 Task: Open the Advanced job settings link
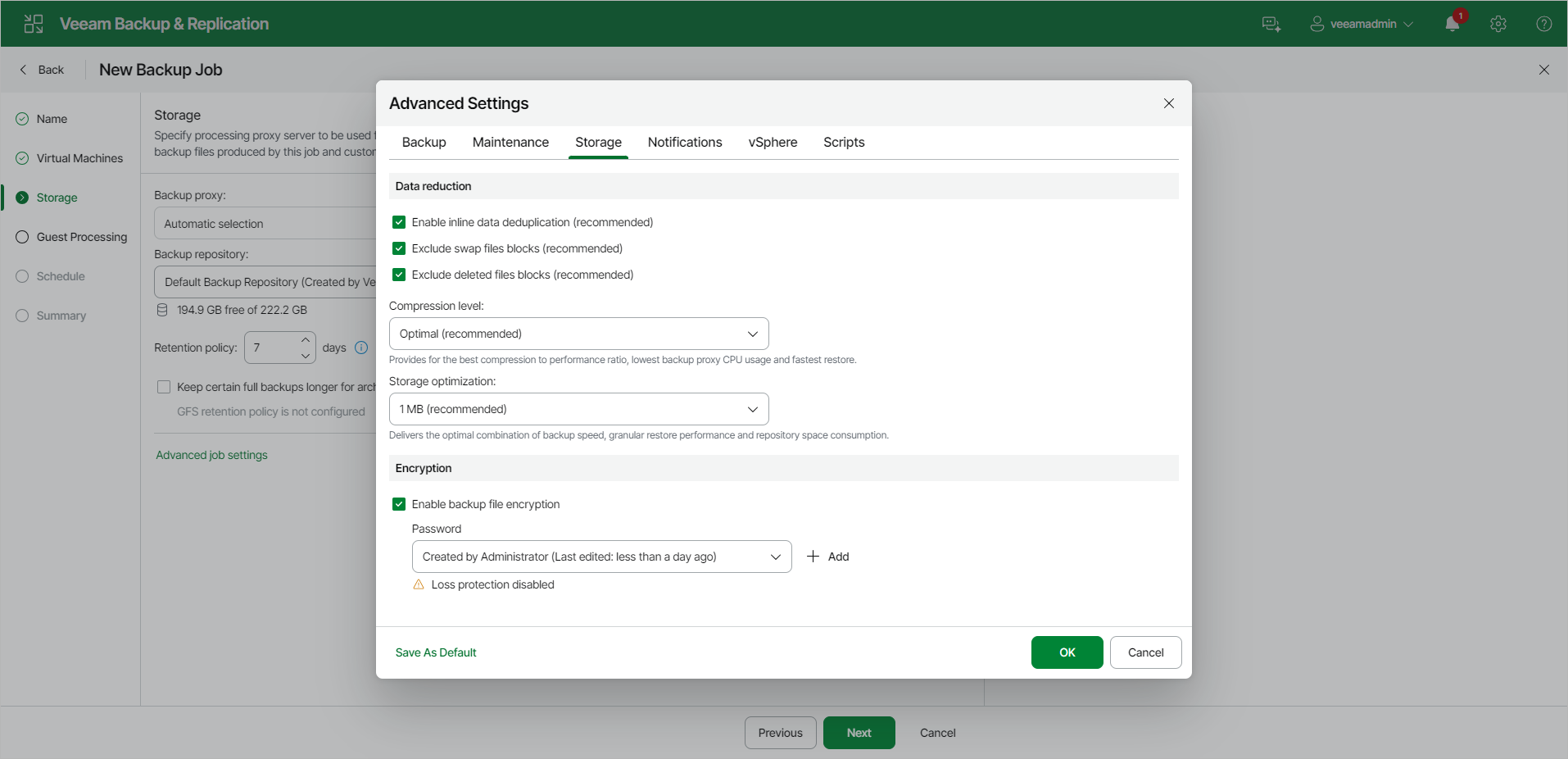click(212, 455)
